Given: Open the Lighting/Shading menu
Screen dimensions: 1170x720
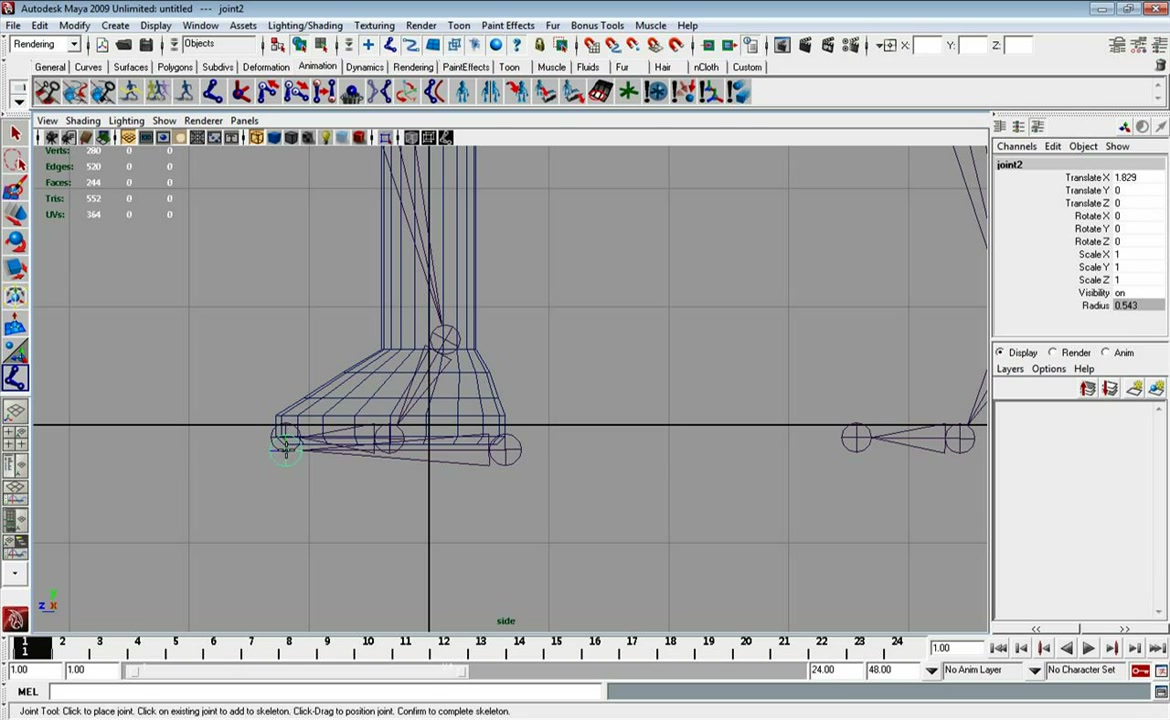Looking at the screenshot, I should (x=305, y=25).
